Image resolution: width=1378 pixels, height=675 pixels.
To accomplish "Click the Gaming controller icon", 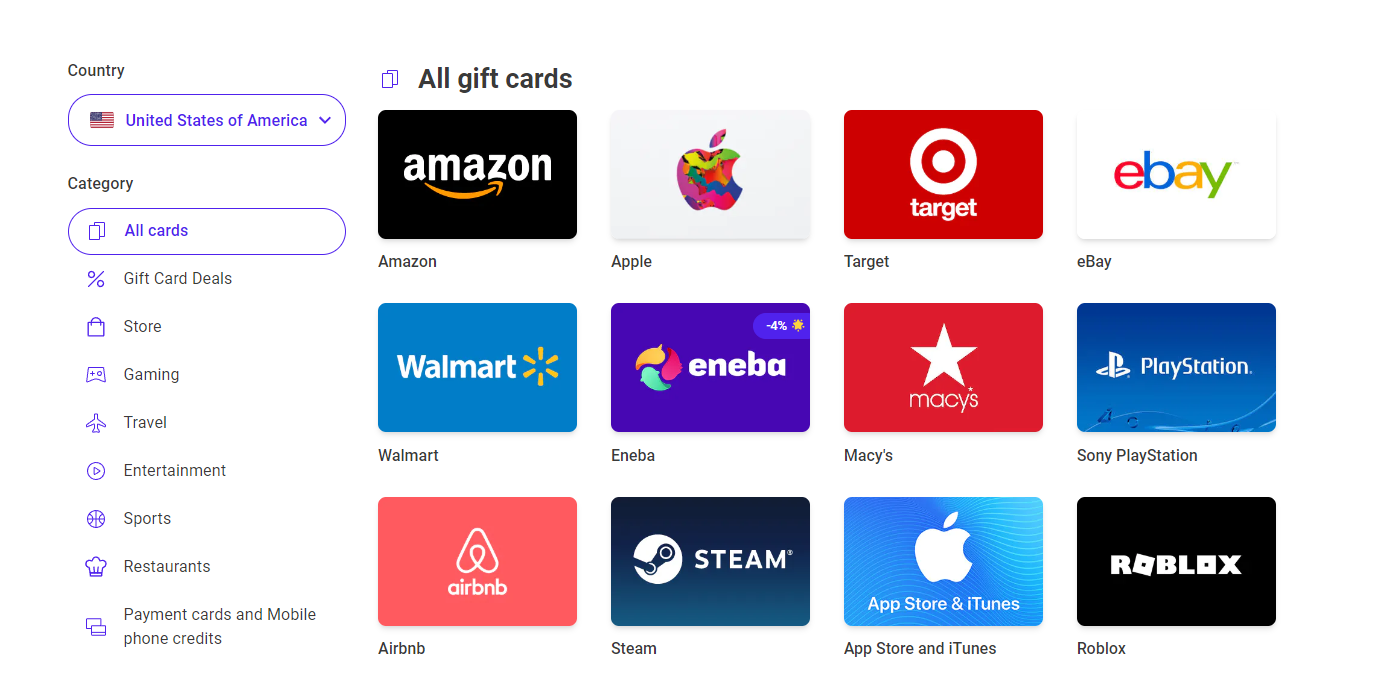I will pyautogui.click(x=96, y=375).
